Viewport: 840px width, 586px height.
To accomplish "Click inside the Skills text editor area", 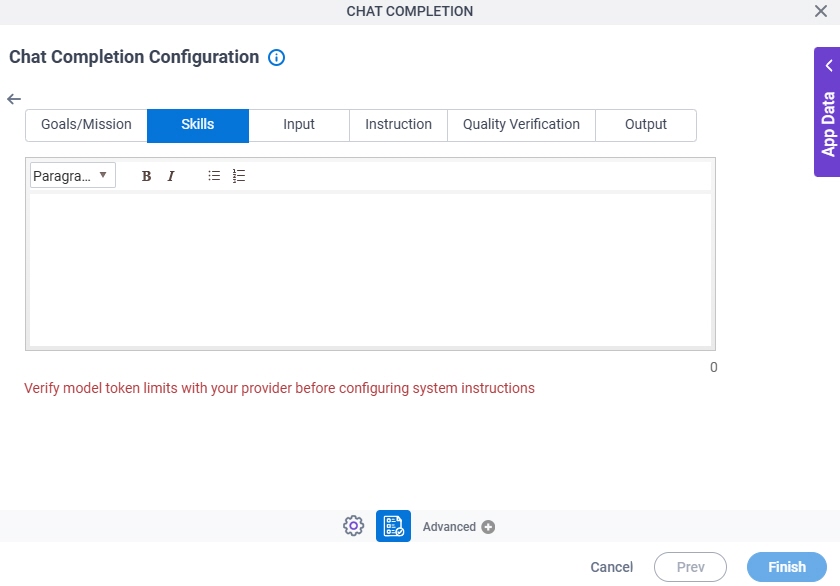I will 370,270.
